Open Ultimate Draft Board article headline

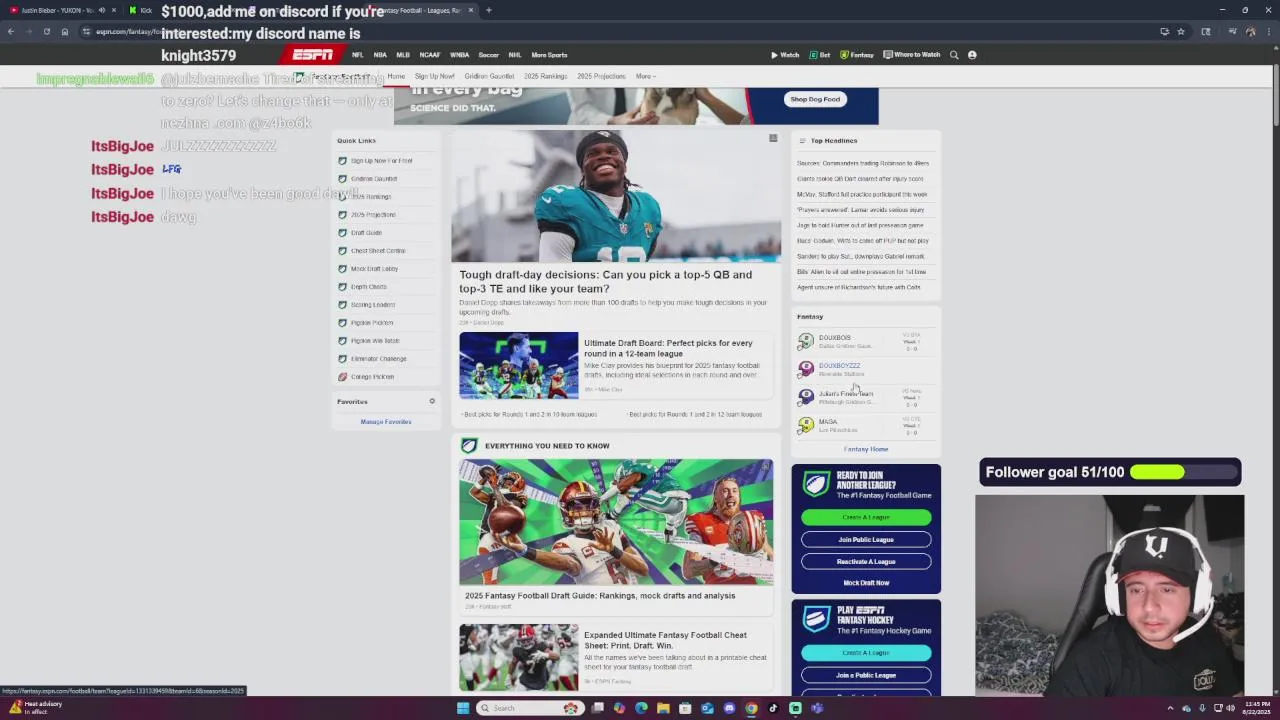click(x=668, y=348)
